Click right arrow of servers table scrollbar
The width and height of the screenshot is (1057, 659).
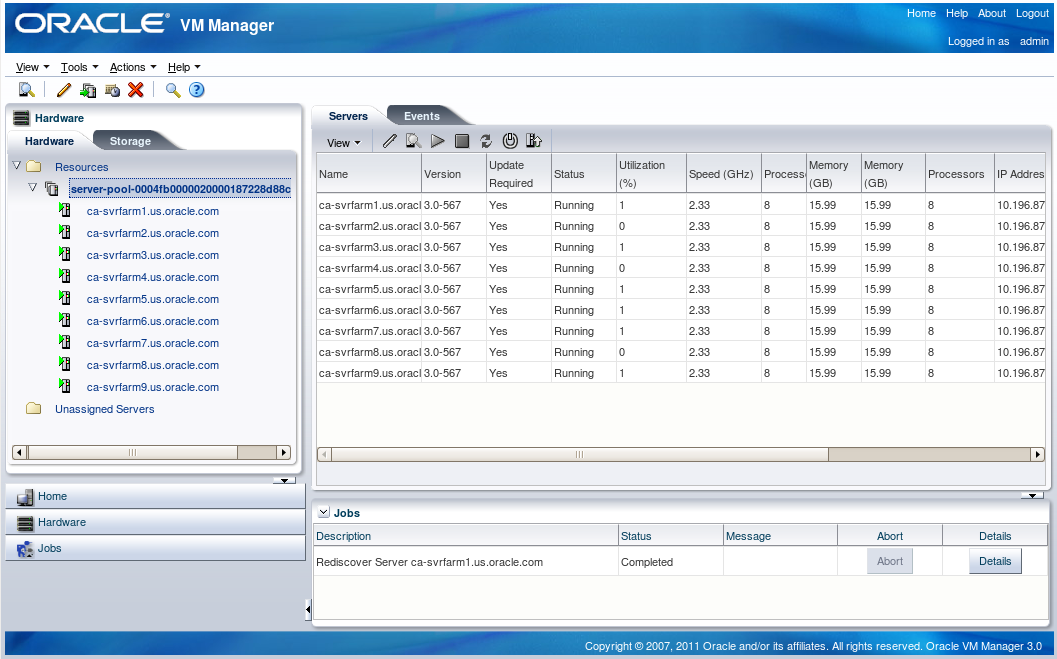pyautogui.click(x=1038, y=455)
